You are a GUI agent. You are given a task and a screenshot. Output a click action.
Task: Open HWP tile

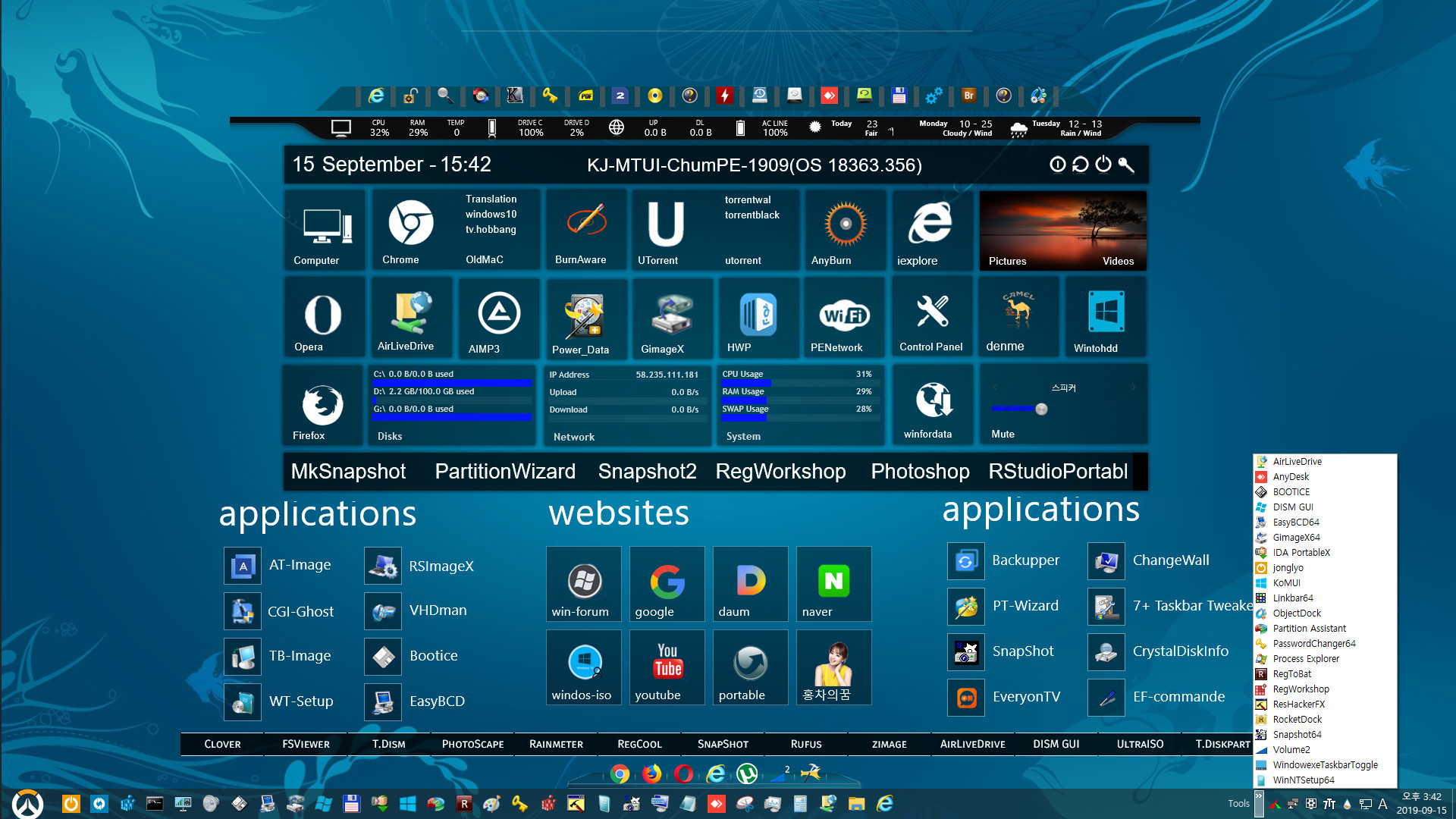758,317
